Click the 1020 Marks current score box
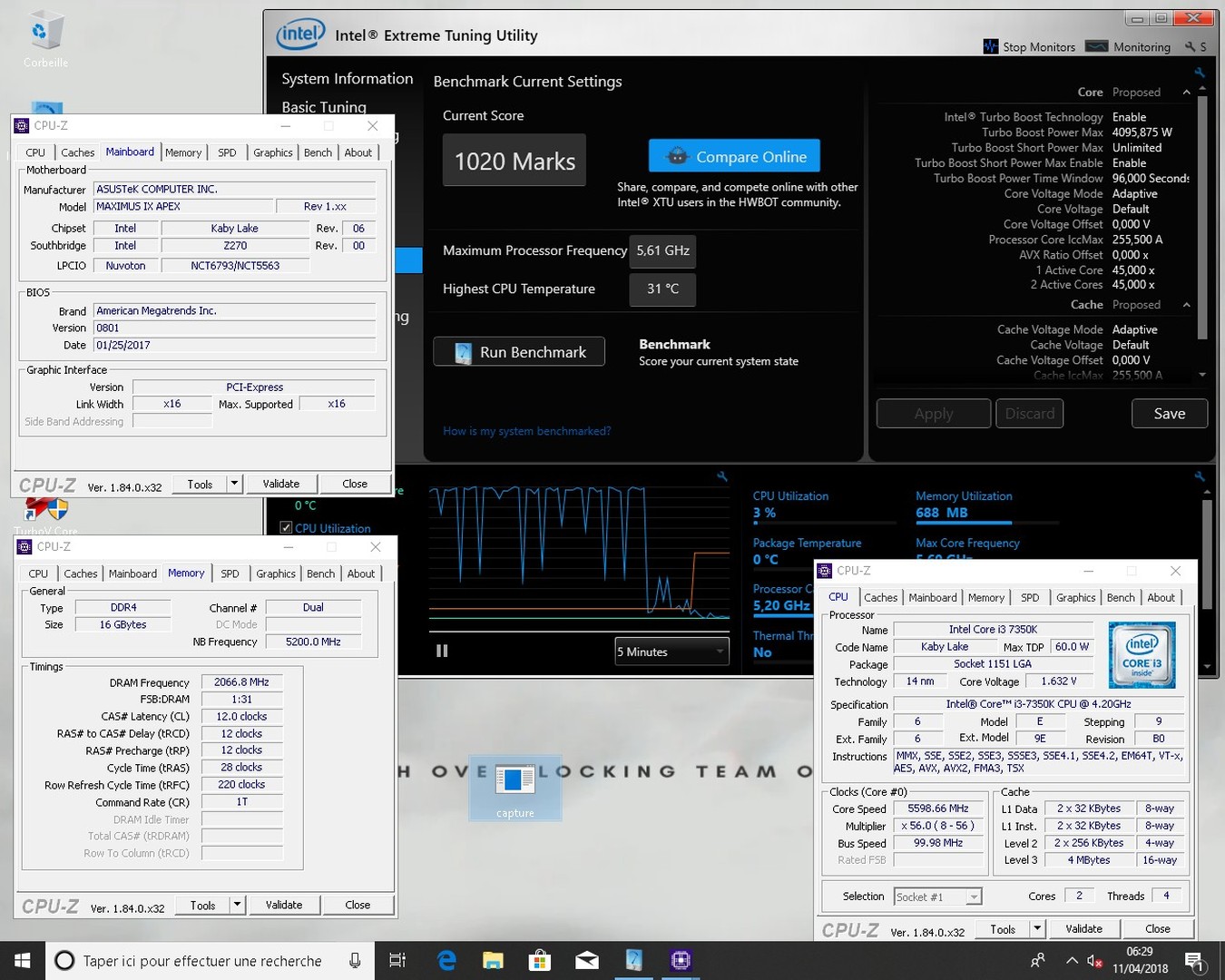 pyautogui.click(x=514, y=161)
